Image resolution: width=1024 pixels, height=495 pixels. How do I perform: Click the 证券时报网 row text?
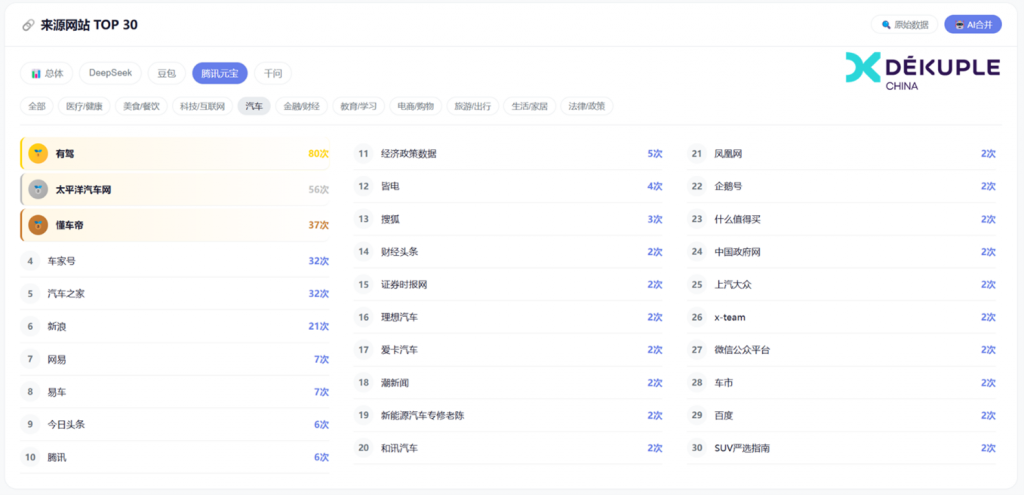404,285
